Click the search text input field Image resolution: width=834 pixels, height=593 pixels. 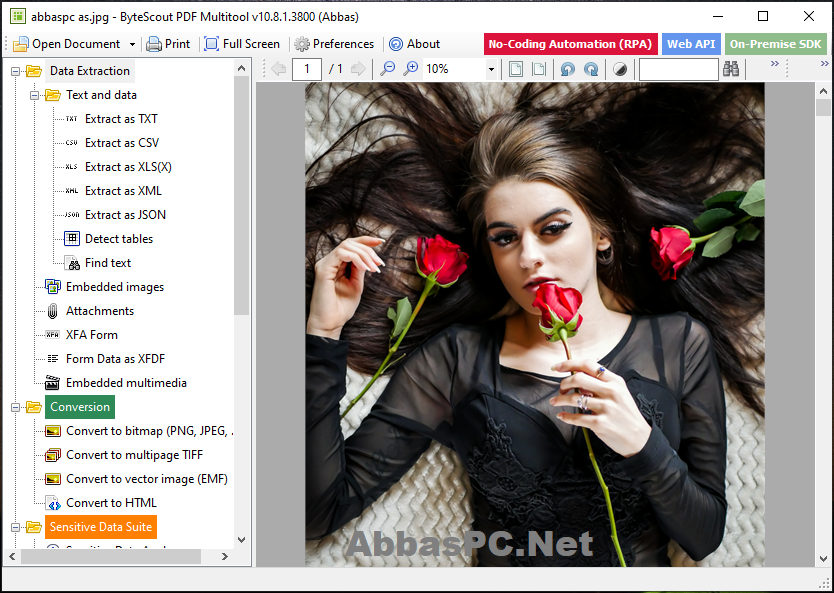coord(679,69)
